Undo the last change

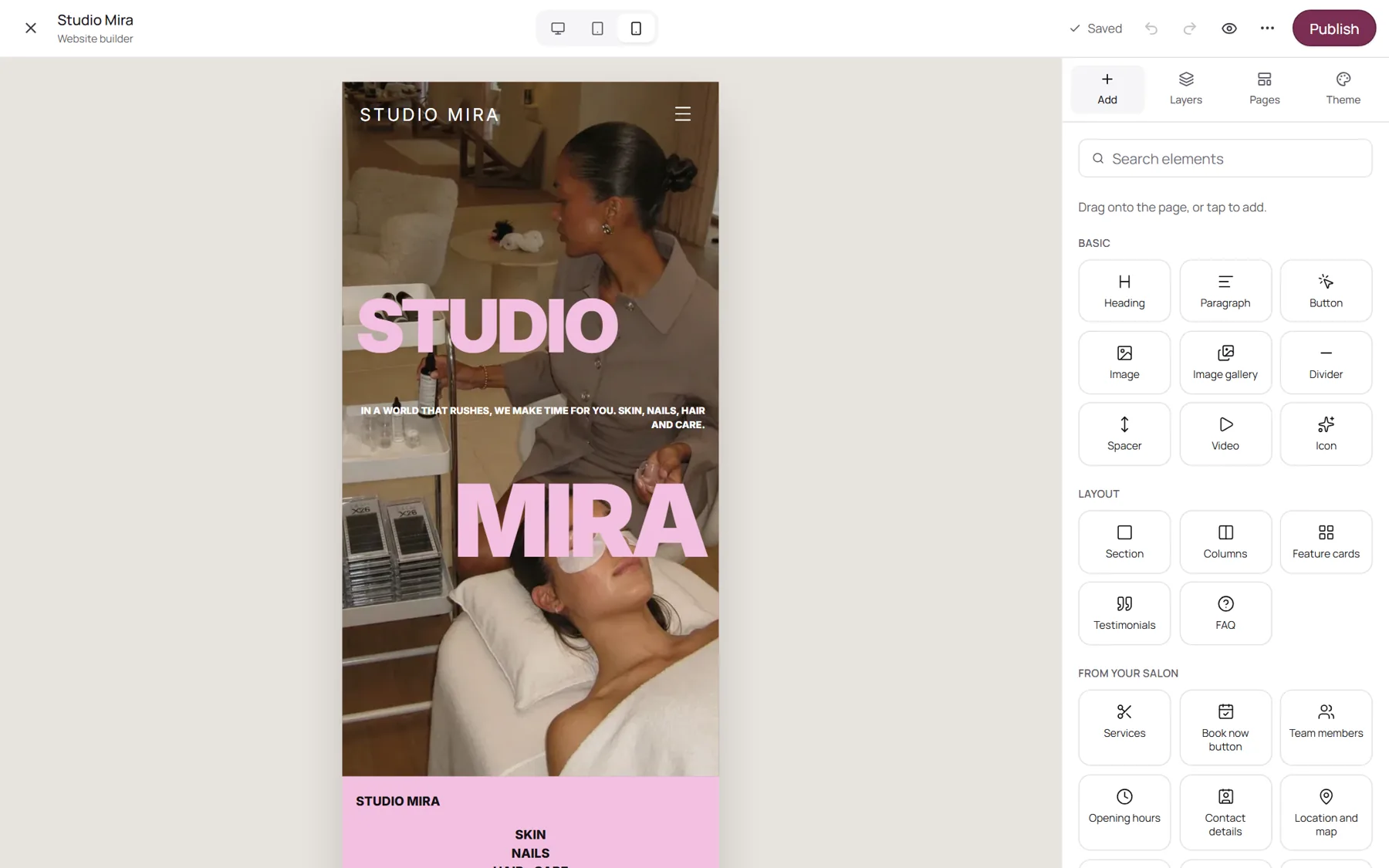point(1151,29)
